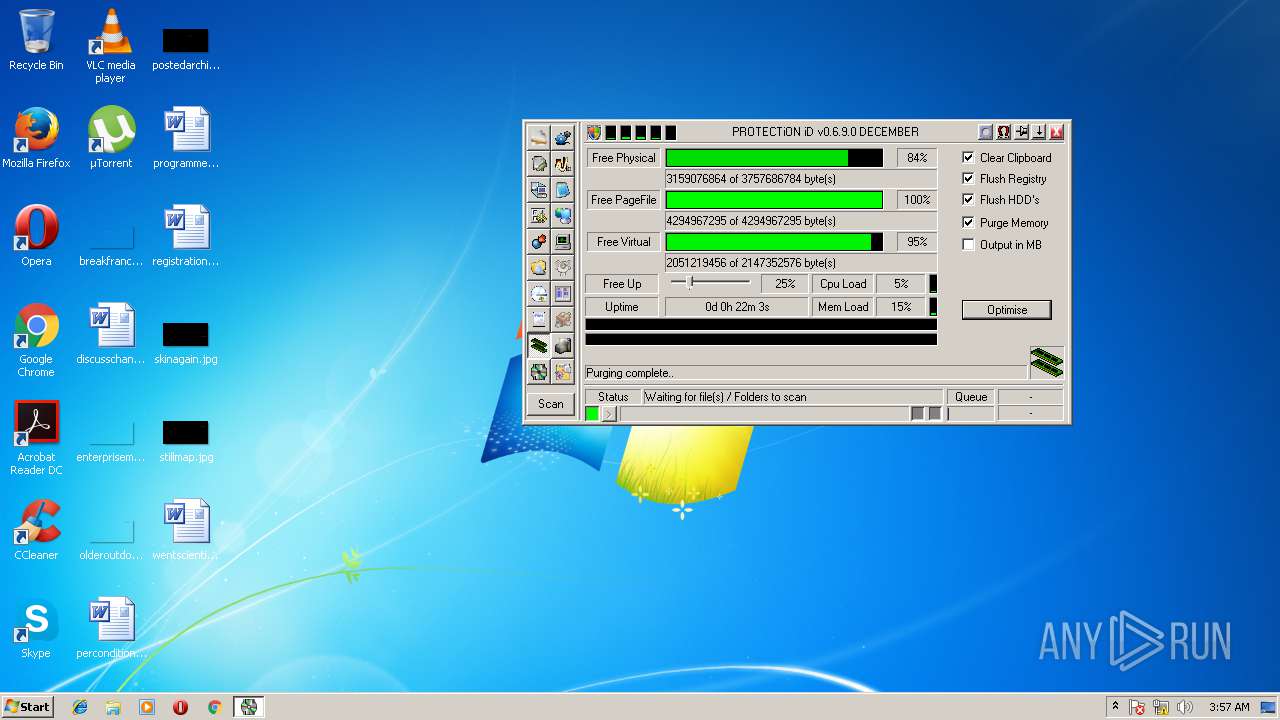The image size is (1280, 720).
Task: Open Google Chrome from the taskbar
Action: 214,707
